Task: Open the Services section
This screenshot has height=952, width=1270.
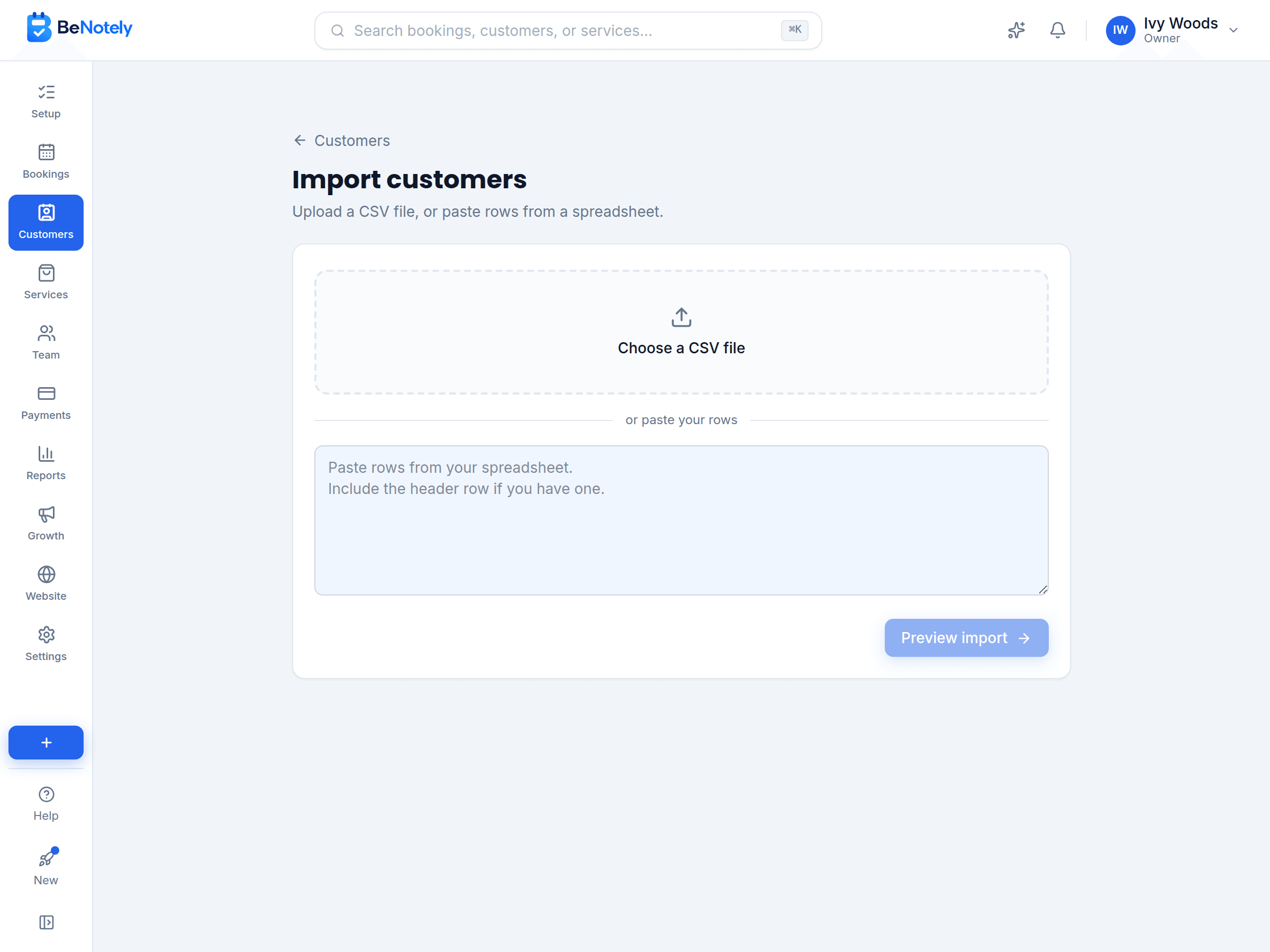Action: pyautogui.click(x=46, y=282)
